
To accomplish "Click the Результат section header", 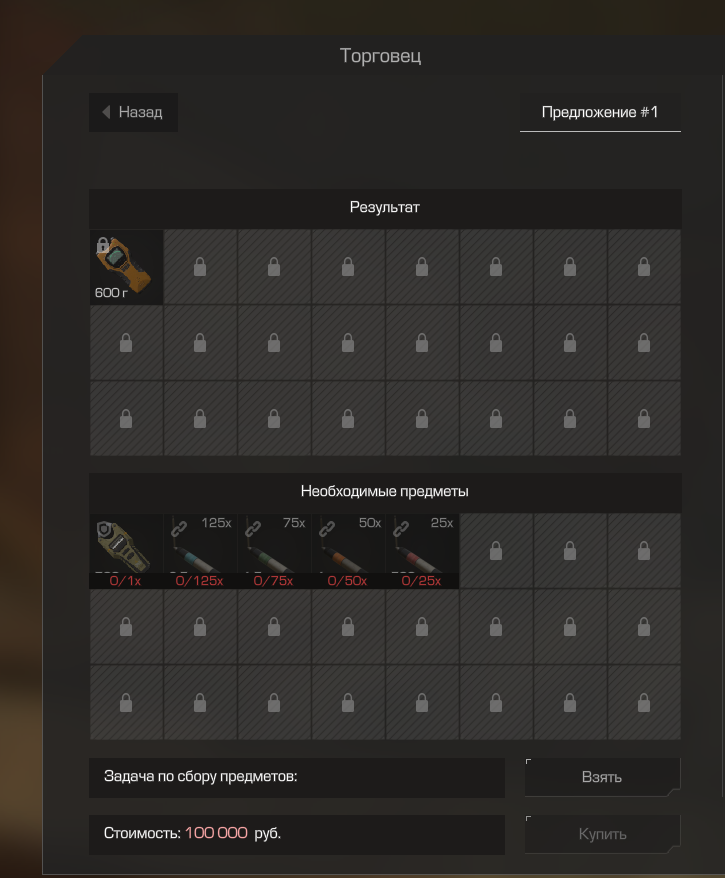I will coord(385,208).
